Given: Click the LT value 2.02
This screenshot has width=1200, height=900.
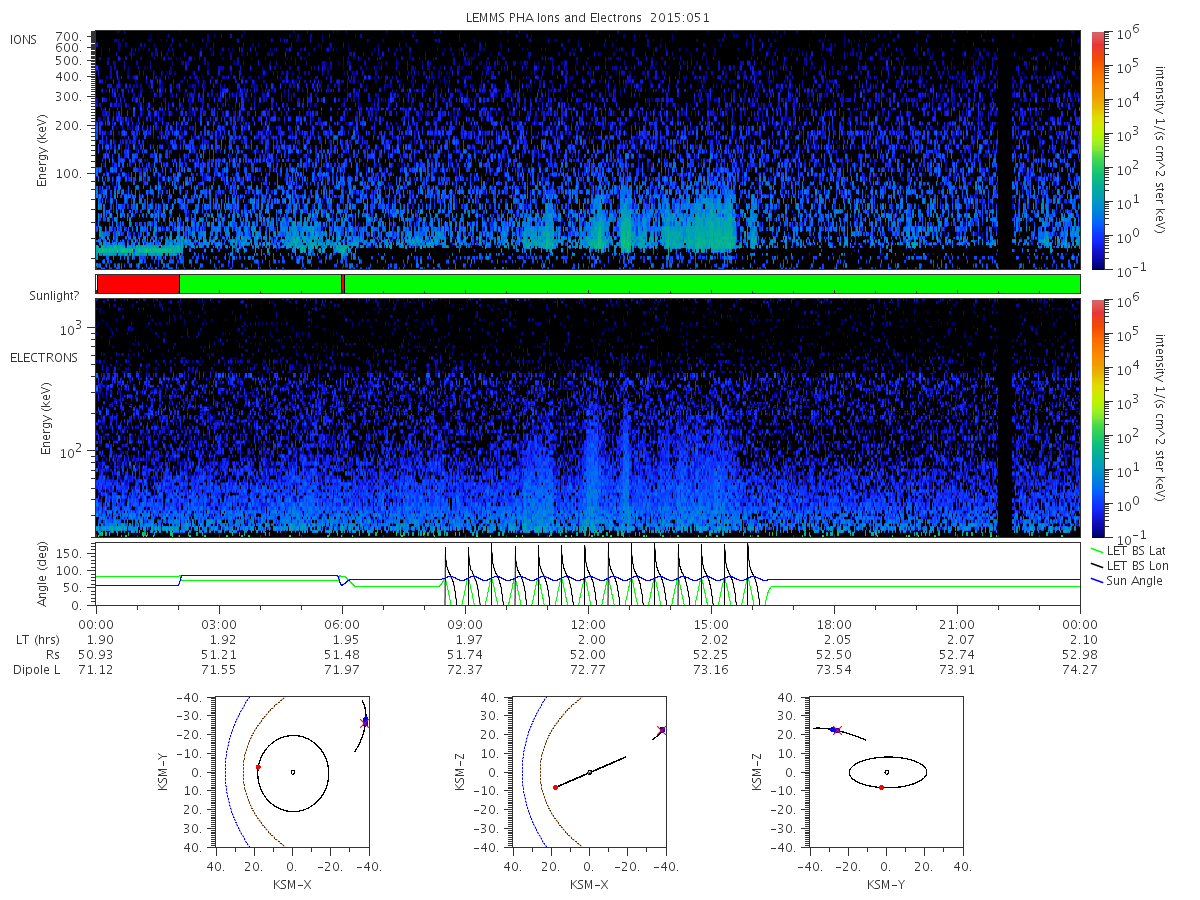Looking at the screenshot, I should (x=711, y=639).
